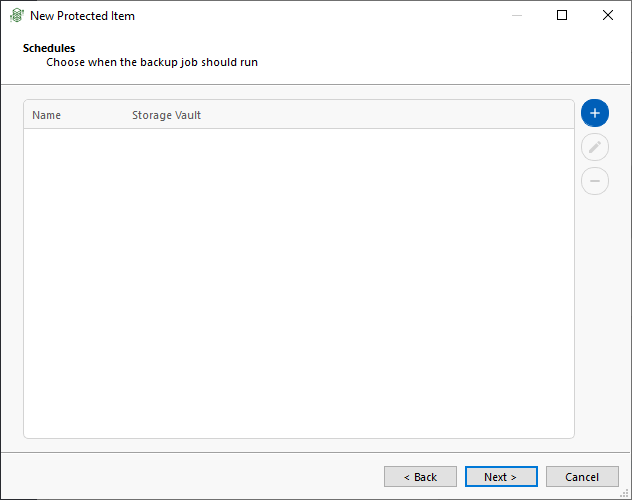Close the New Protected Item dialog
The width and height of the screenshot is (632, 500).
pos(607,15)
